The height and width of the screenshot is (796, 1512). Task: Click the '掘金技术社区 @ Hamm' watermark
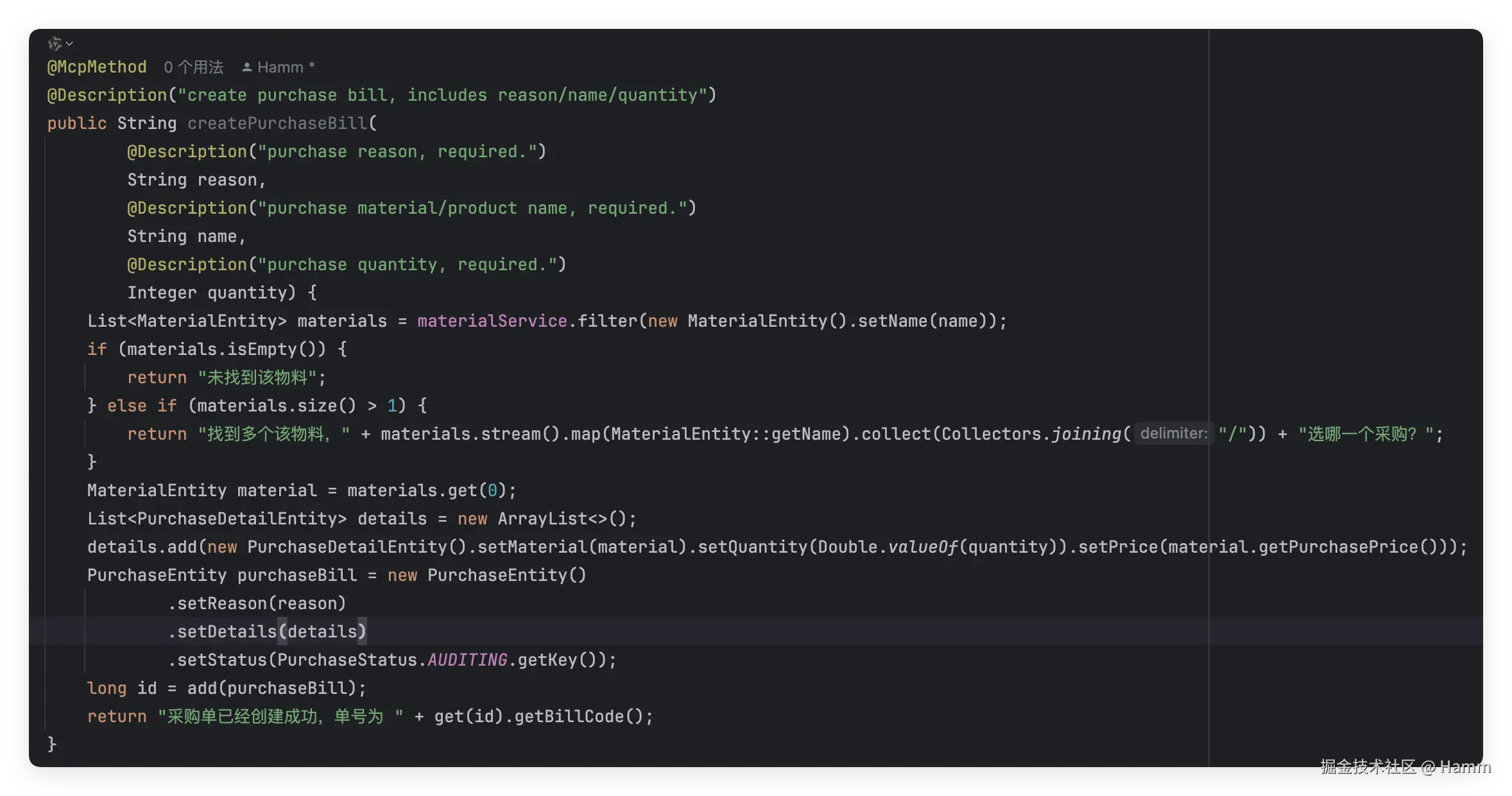point(1404,766)
